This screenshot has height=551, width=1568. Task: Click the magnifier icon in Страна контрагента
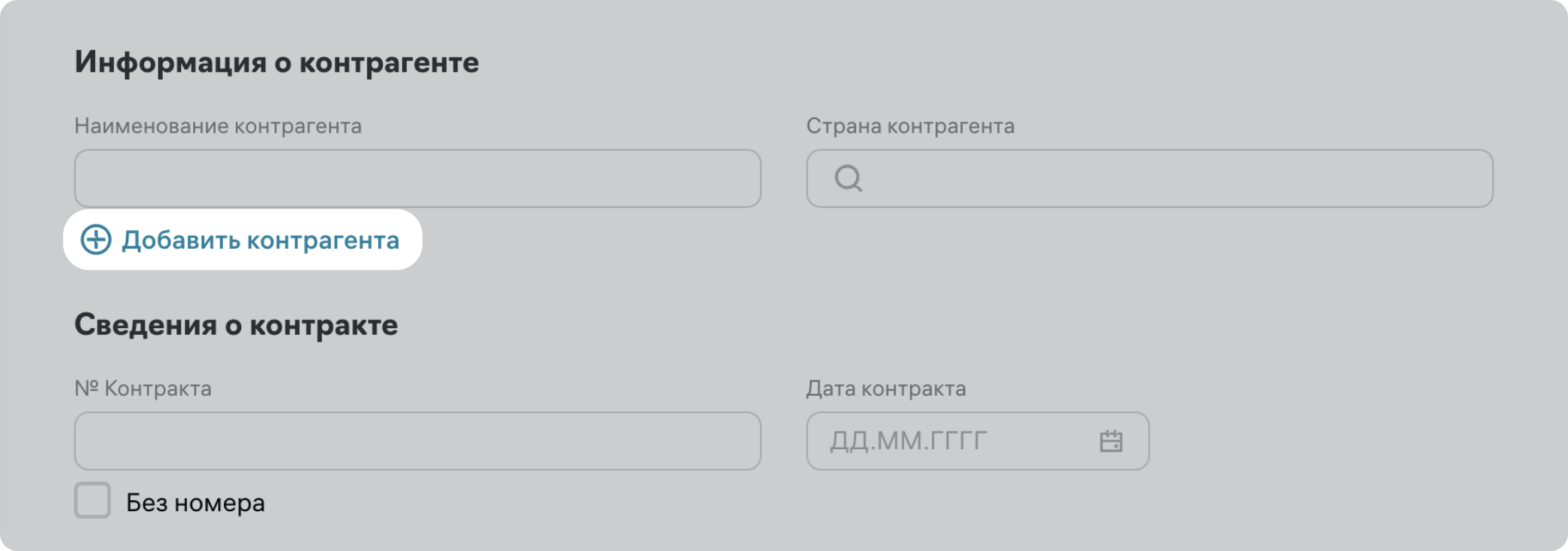(x=848, y=179)
